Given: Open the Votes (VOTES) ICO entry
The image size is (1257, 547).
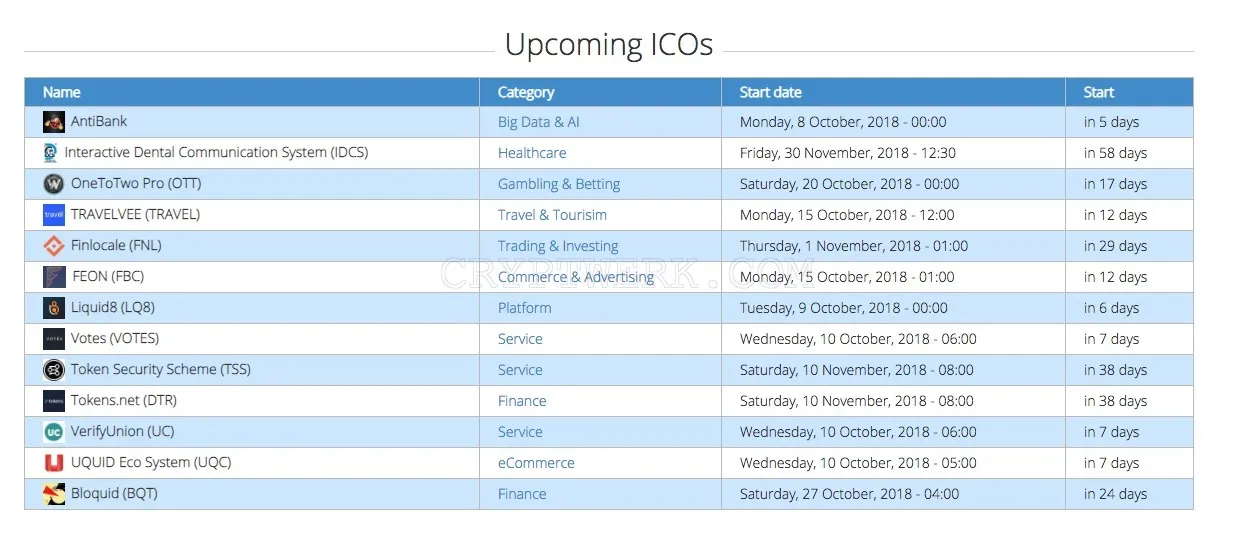Looking at the screenshot, I should click(x=115, y=338).
